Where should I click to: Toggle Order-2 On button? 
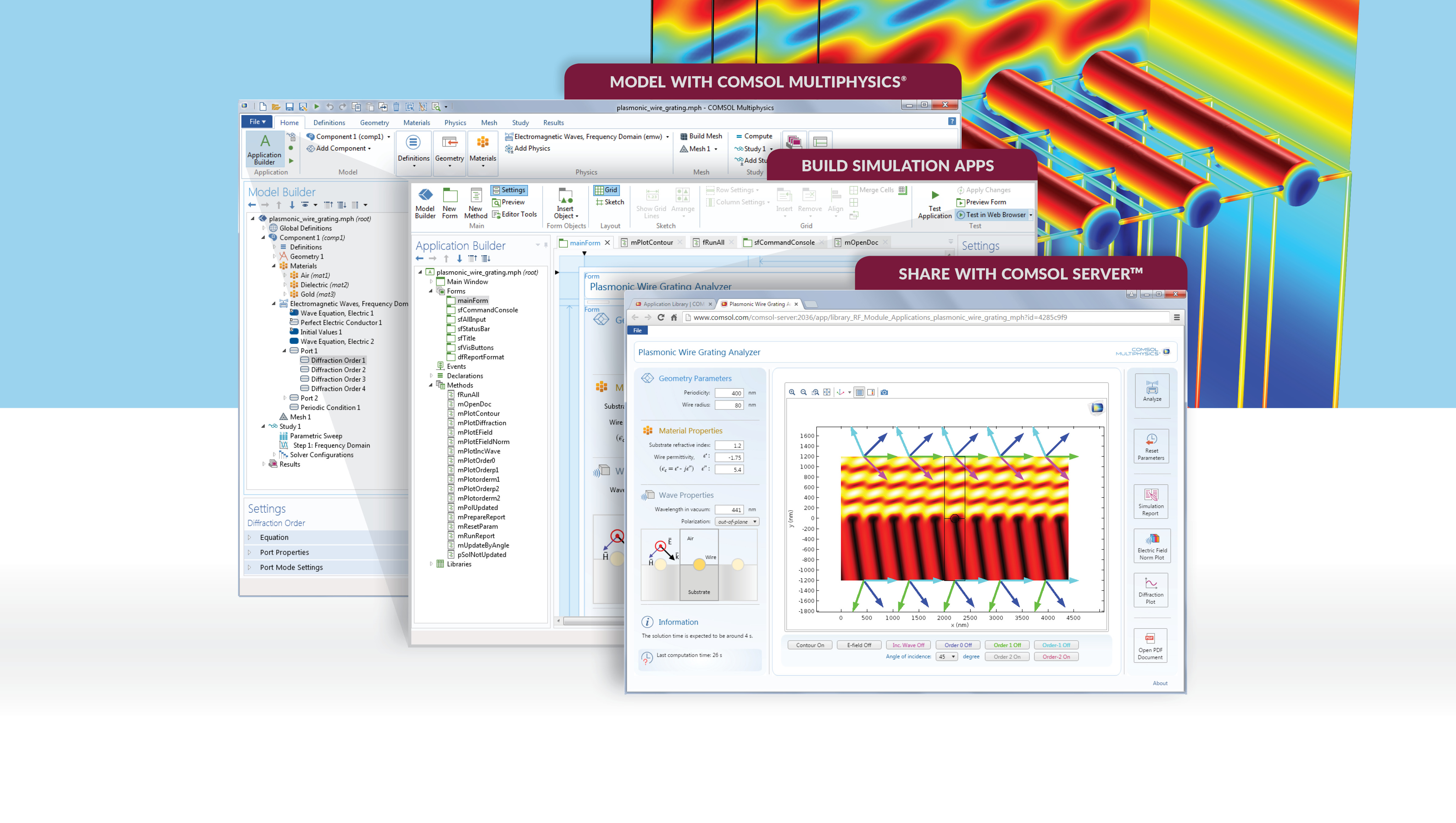pos(1056,657)
